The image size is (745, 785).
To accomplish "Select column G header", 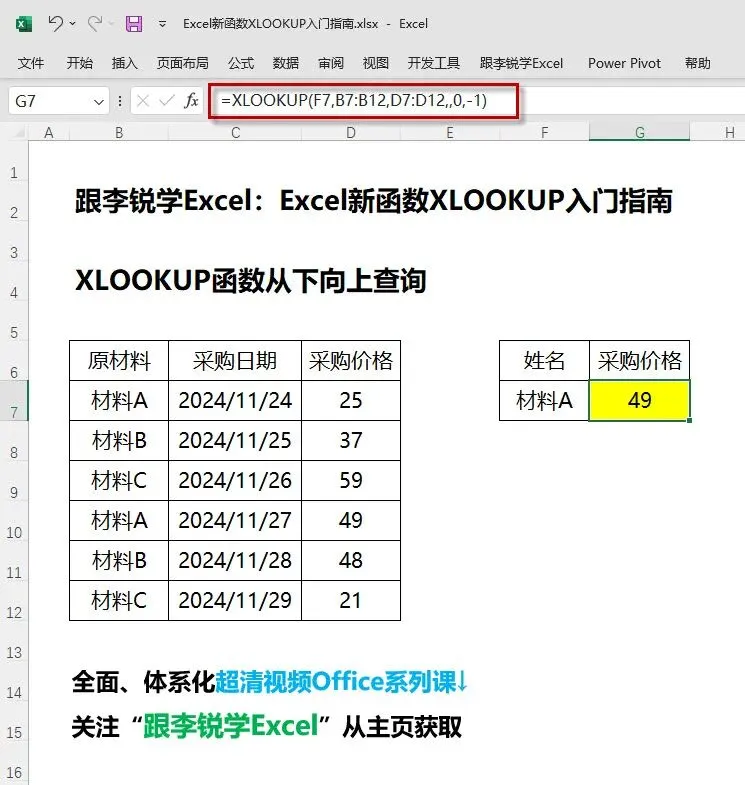I will [639, 133].
